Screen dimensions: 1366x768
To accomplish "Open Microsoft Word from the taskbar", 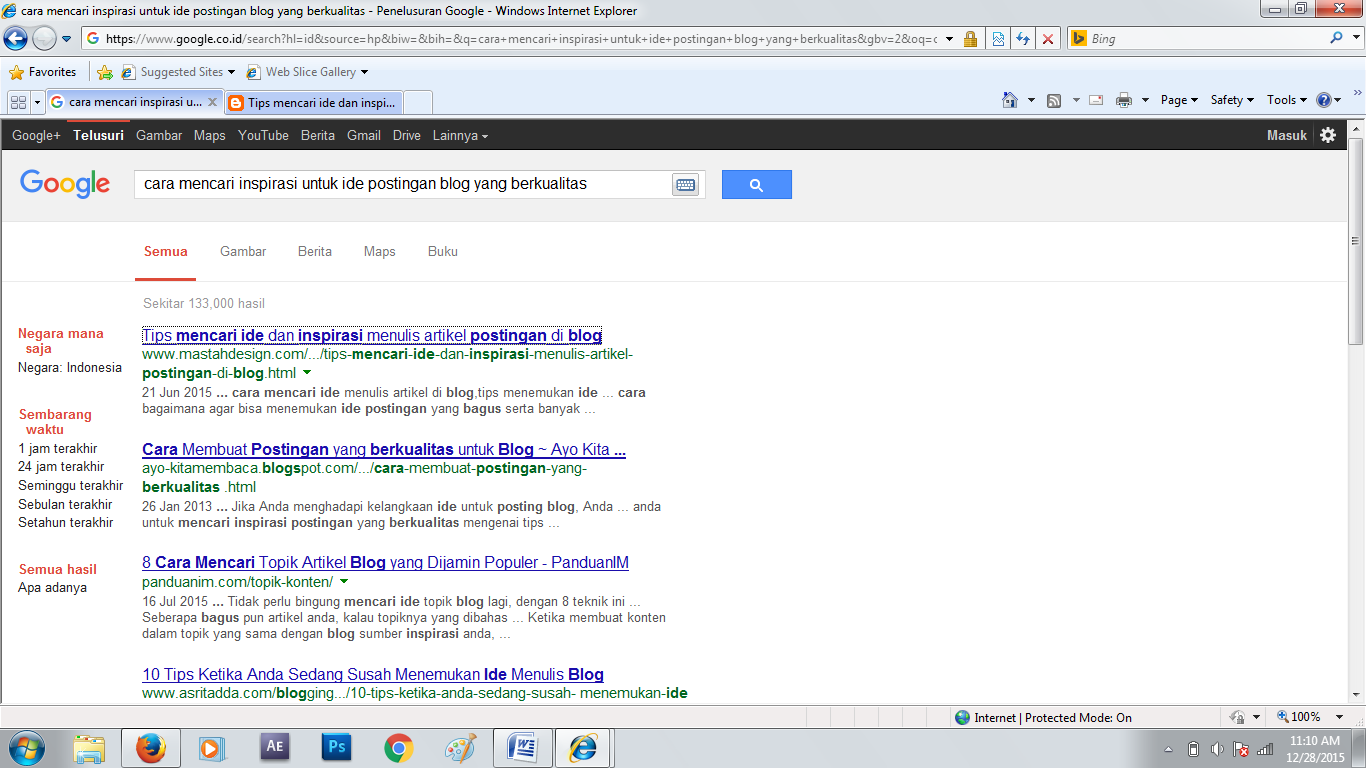I will [x=523, y=748].
